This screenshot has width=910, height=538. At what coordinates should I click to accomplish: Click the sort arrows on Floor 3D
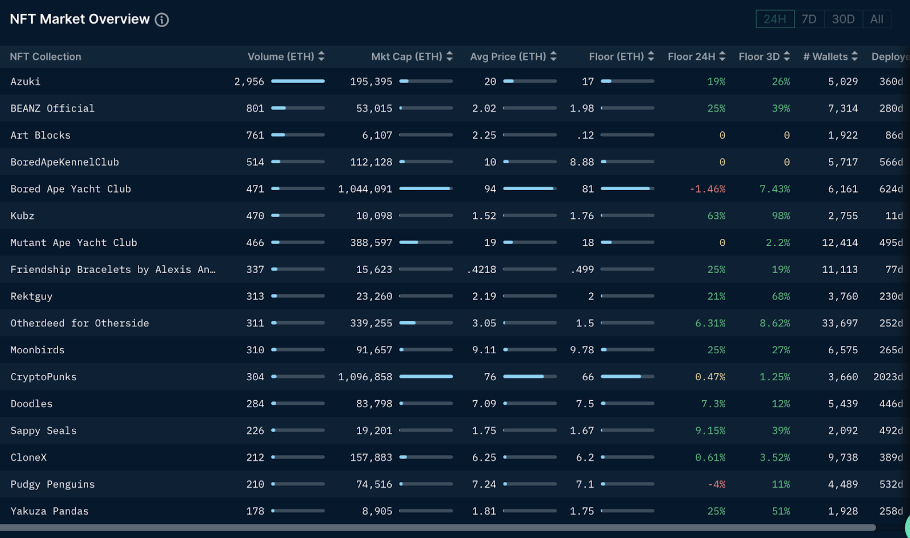(x=787, y=57)
